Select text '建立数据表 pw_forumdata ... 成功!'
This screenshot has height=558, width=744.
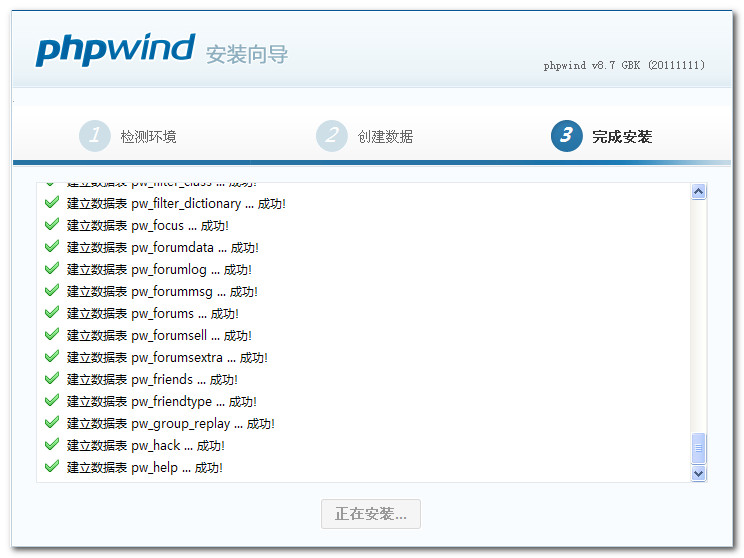(x=163, y=248)
